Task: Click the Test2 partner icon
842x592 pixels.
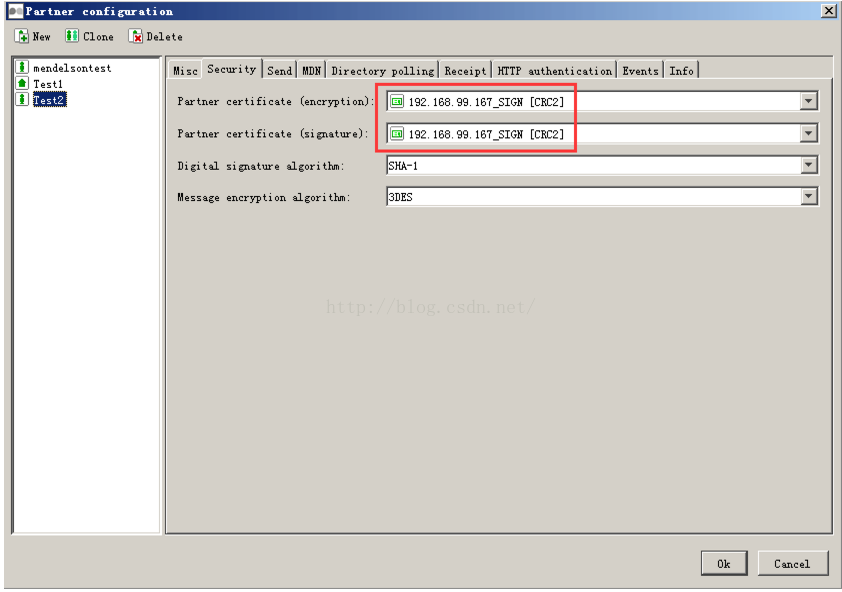Action: (22, 99)
